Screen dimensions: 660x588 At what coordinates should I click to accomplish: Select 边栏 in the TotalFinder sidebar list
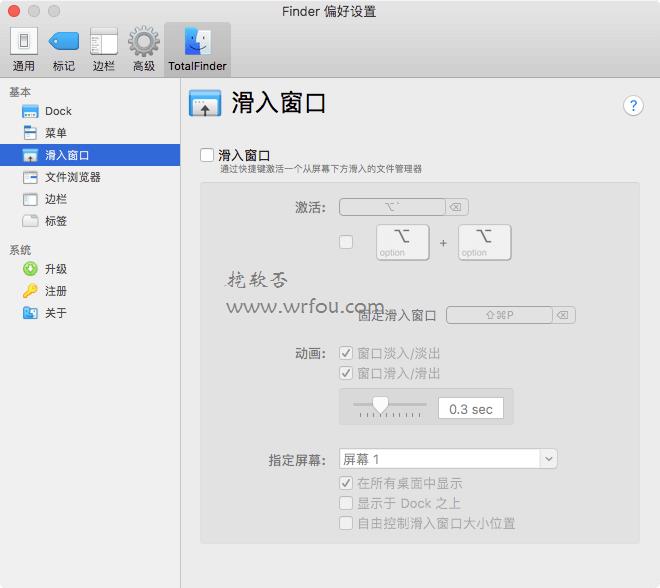click(90, 199)
